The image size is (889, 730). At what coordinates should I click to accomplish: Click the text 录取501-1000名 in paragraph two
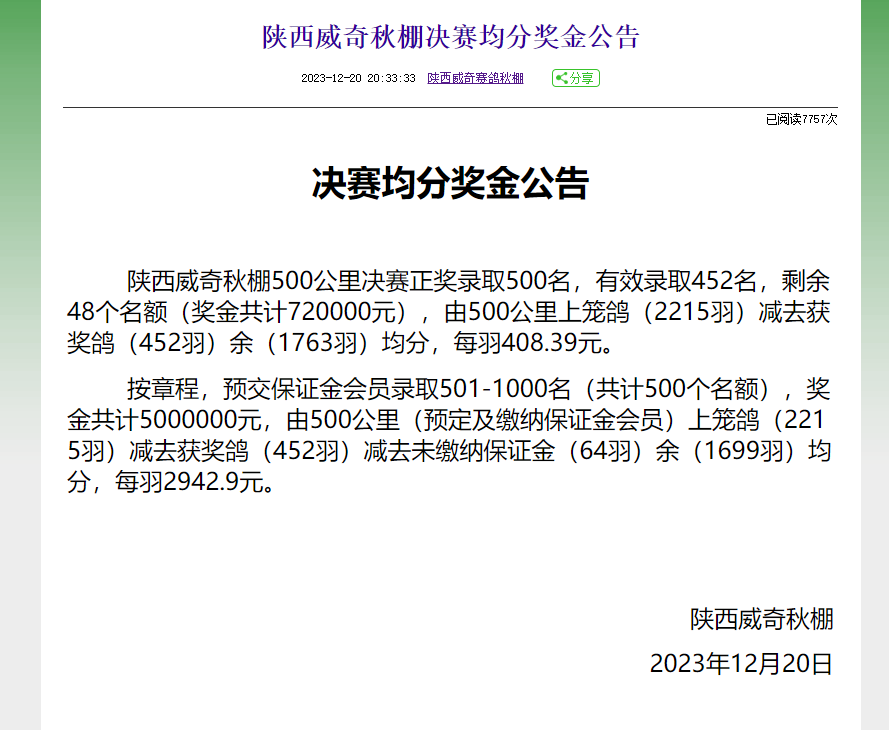pos(497,387)
